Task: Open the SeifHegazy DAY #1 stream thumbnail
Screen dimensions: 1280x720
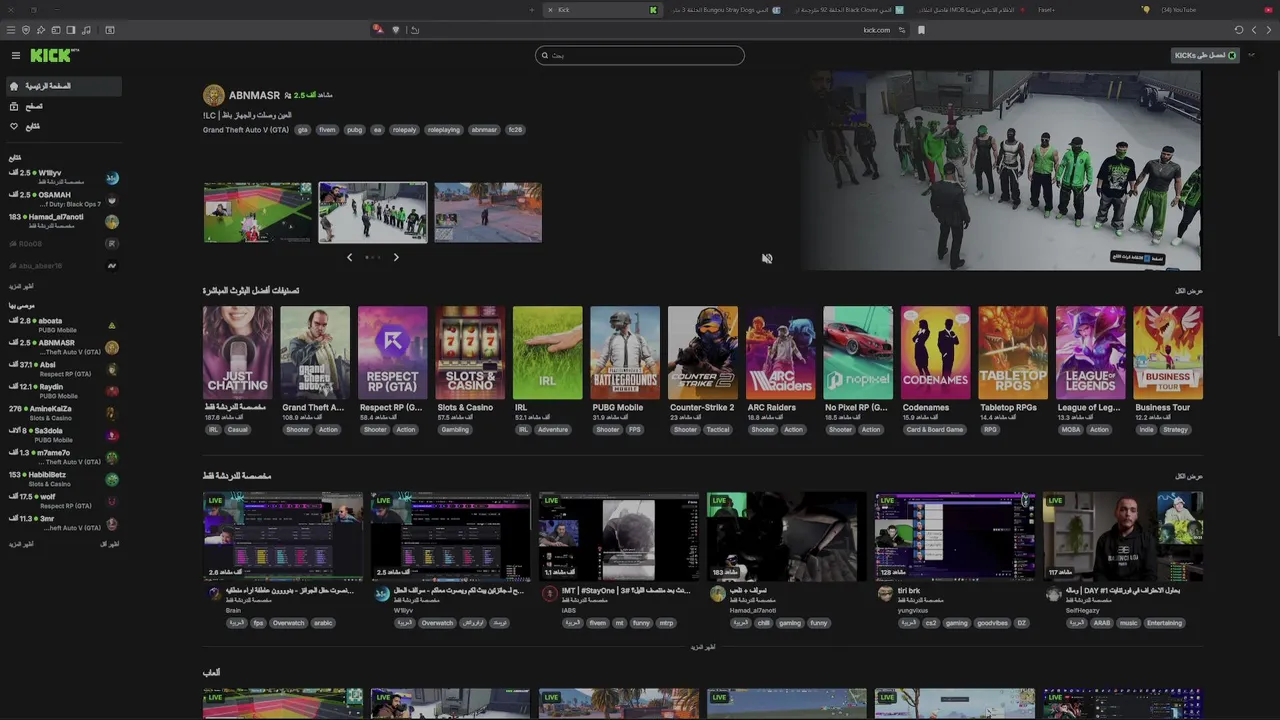Action: 1123,536
